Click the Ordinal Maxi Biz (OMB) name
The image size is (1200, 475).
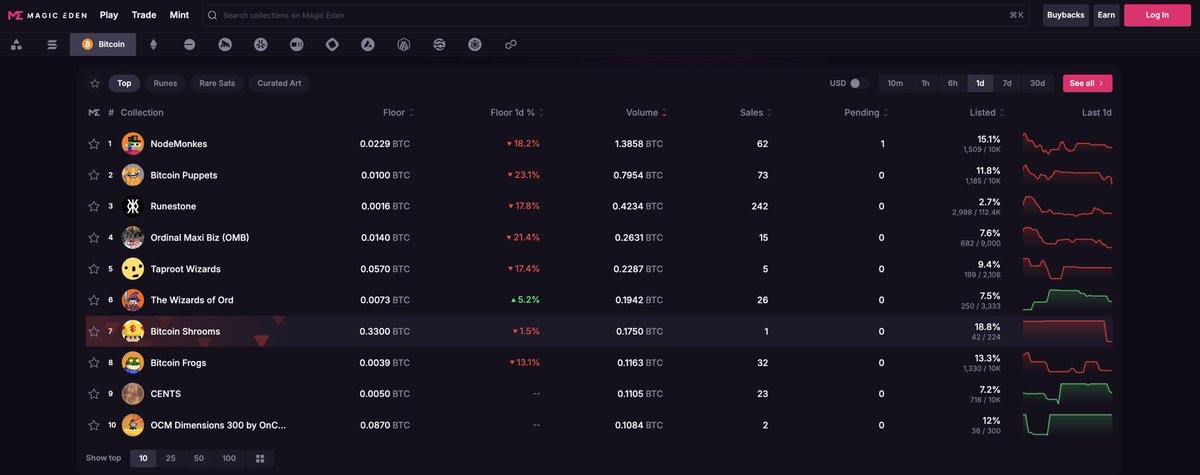pyautogui.click(x=199, y=238)
